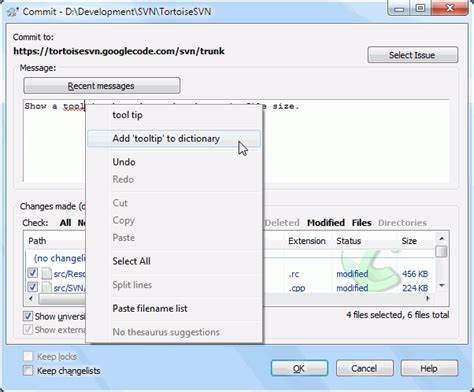Choose Paste from context menu

point(174,238)
